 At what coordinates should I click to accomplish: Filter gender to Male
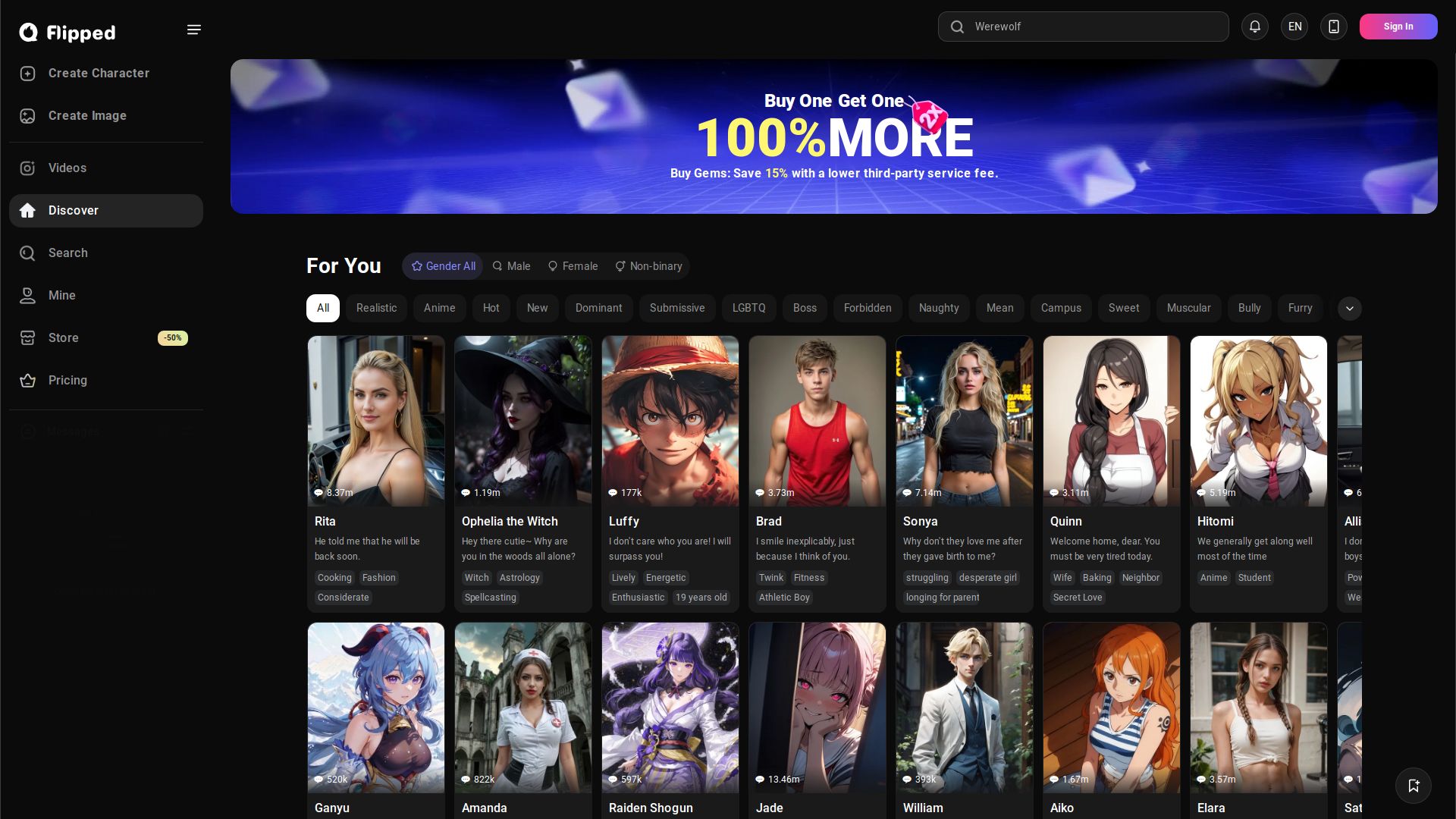coord(511,266)
